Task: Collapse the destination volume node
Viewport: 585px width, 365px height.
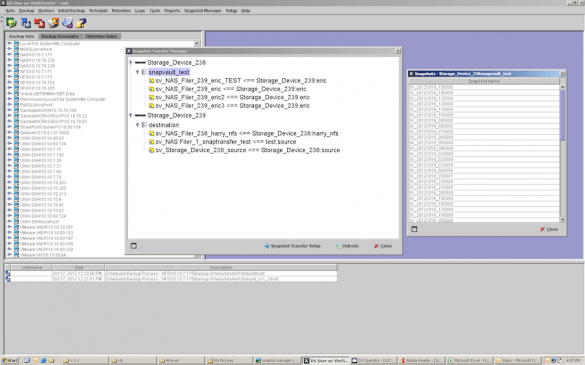Action: (x=137, y=125)
